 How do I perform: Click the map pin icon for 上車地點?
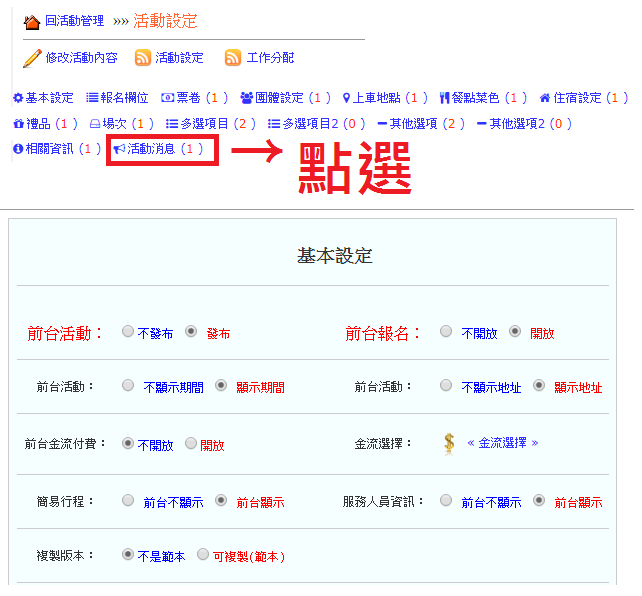pyautogui.click(x=346, y=98)
